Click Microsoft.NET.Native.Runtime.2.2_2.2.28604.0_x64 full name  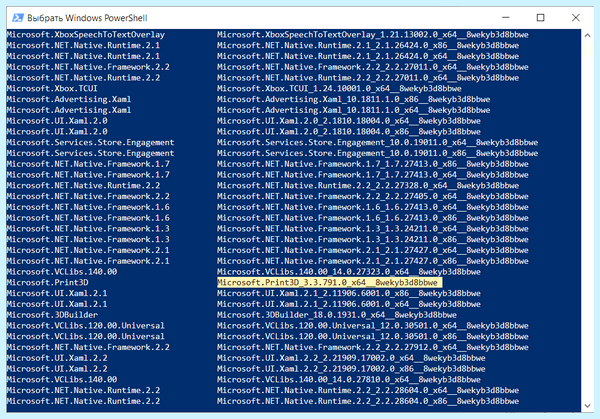click(368, 390)
